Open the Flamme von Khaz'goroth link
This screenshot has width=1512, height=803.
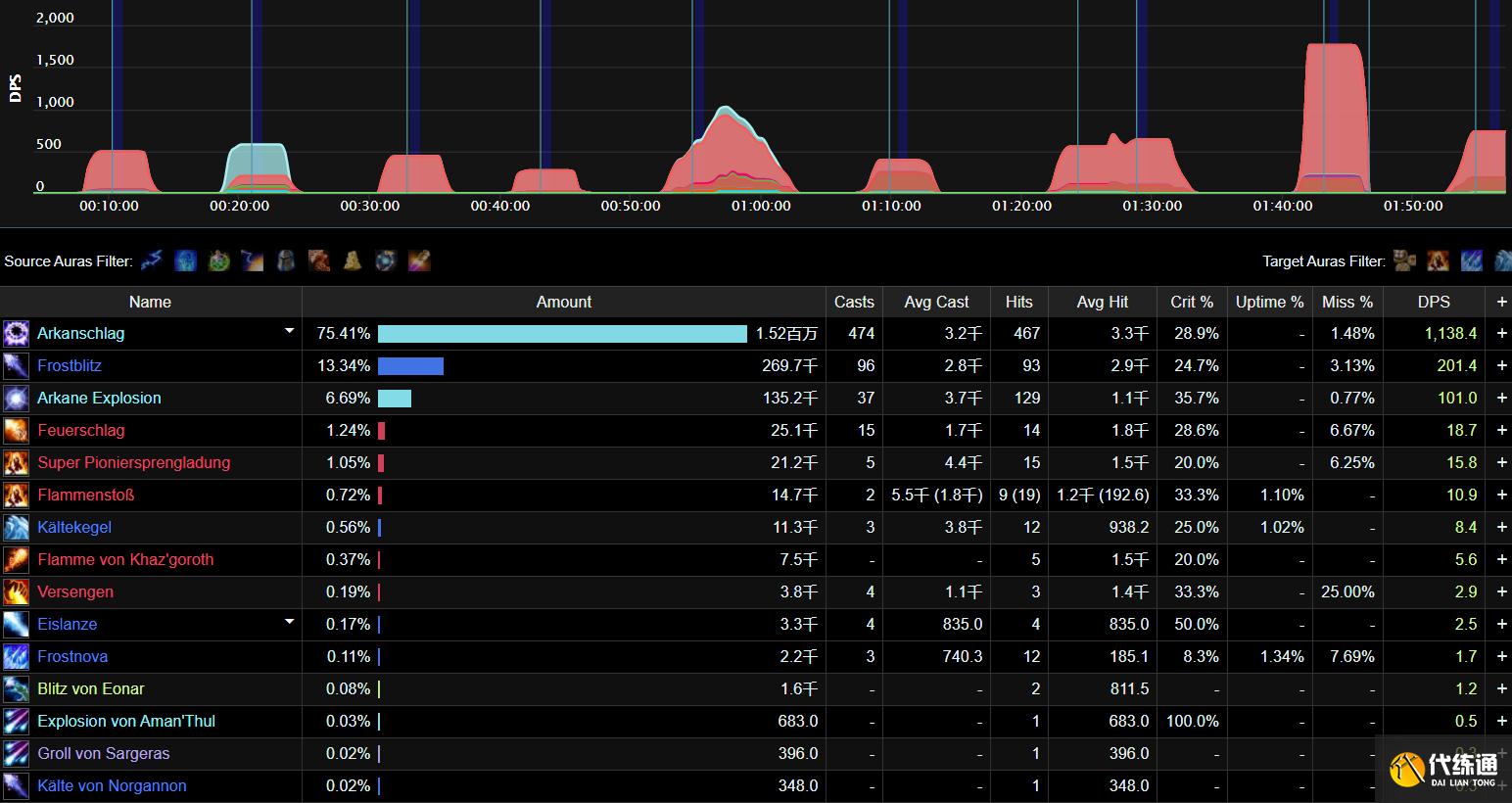125,560
